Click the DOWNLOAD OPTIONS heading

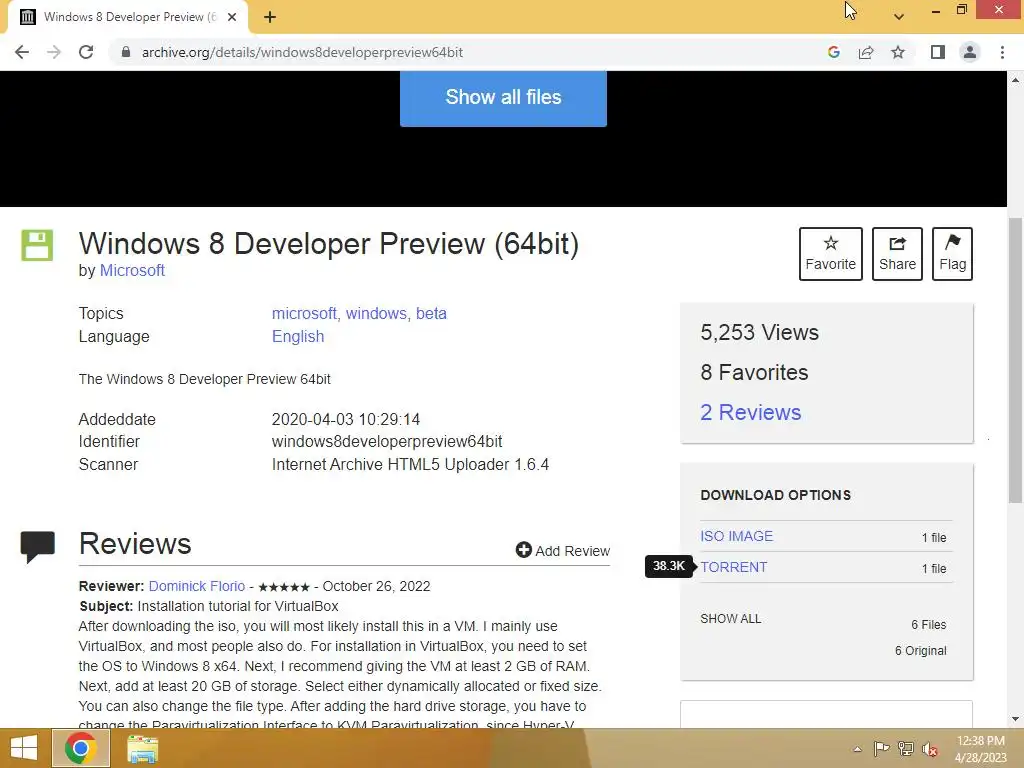pos(775,495)
